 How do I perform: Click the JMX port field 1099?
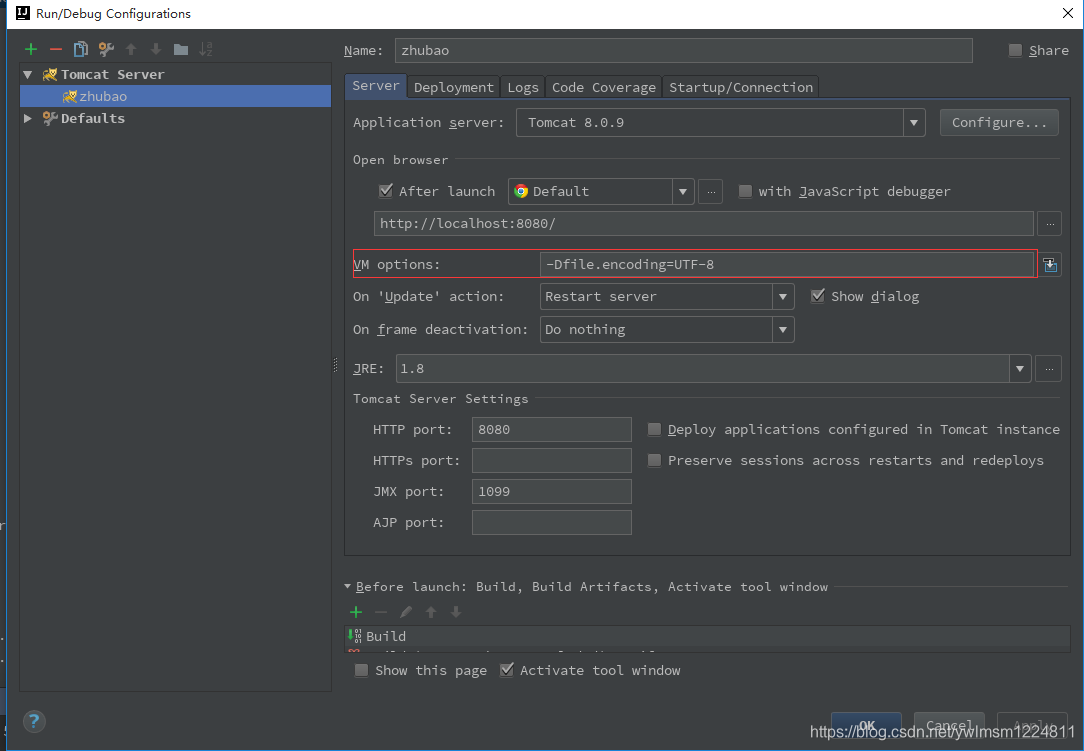[x=552, y=492]
